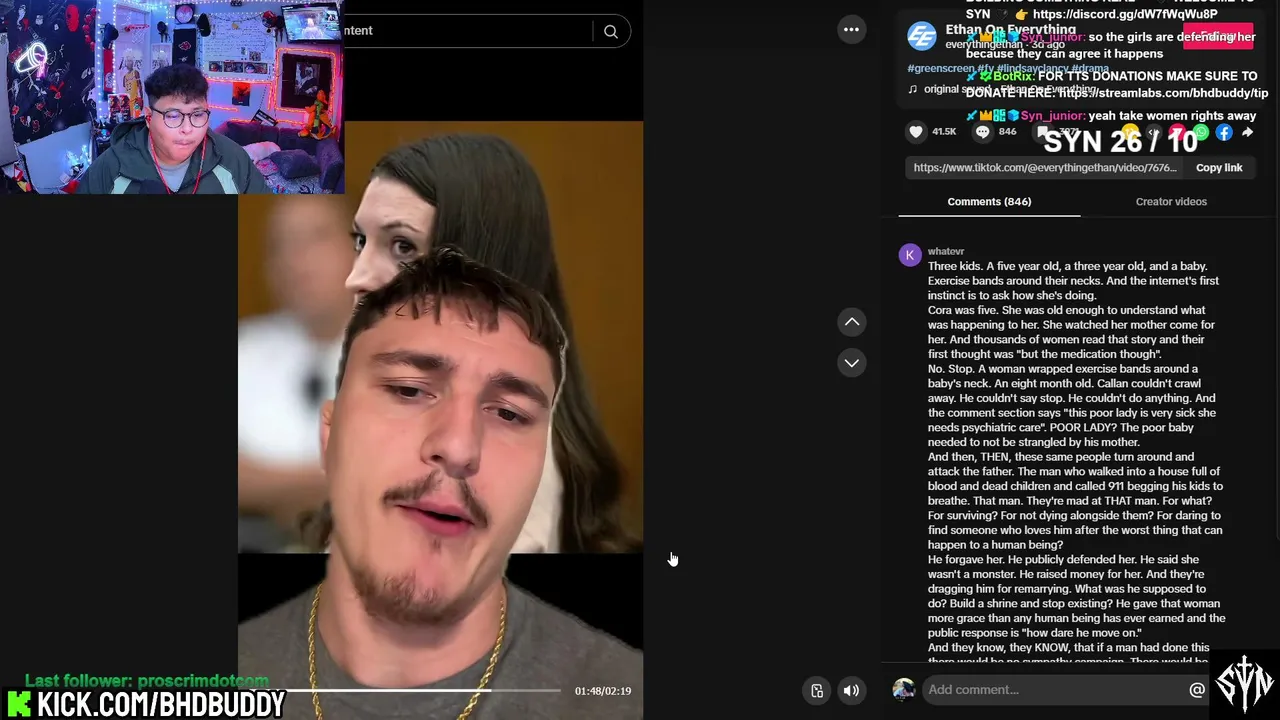The width and height of the screenshot is (1280, 720).
Task: Click the search magnifier icon
Action: (x=611, y=32)
